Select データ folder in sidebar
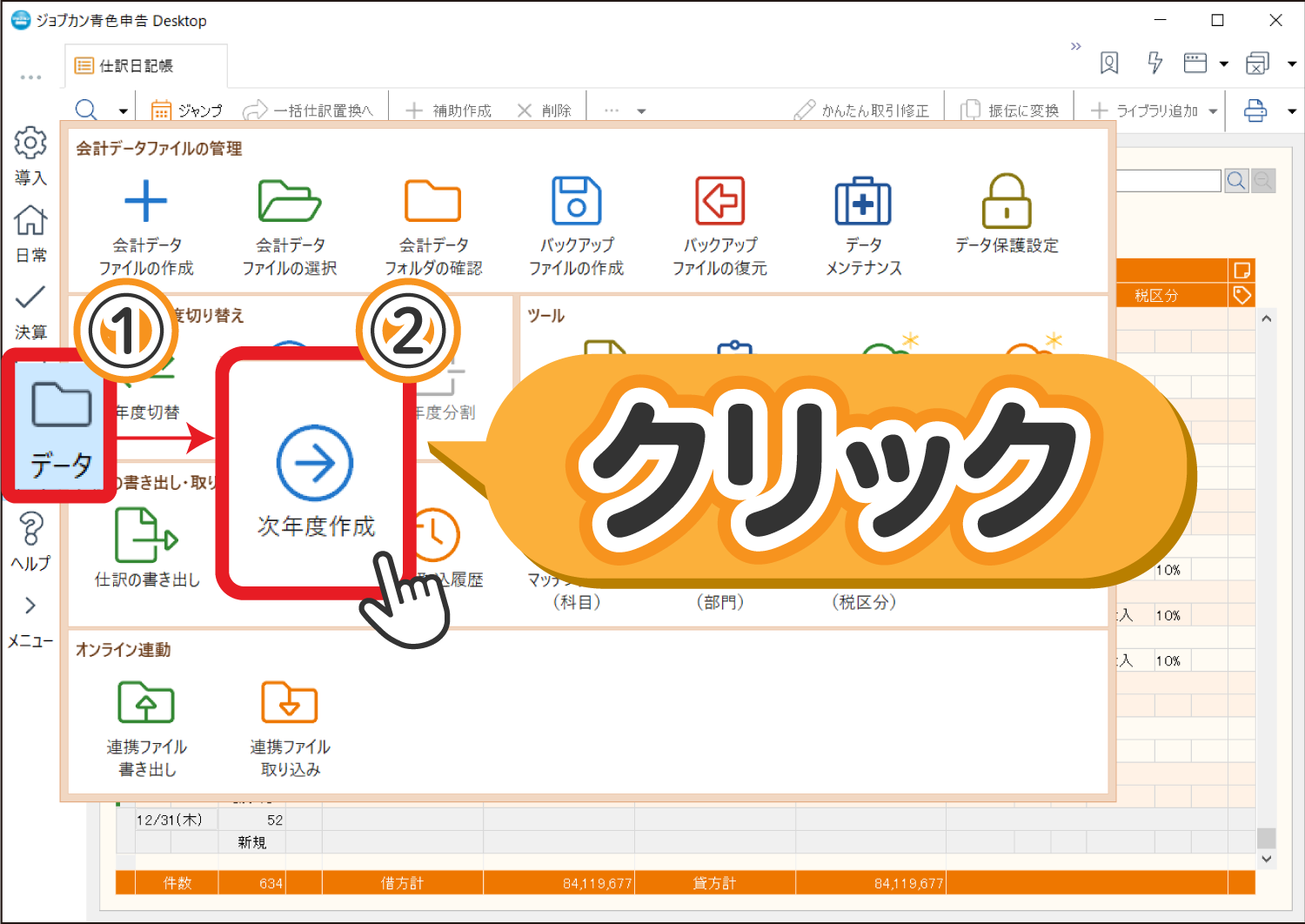1305x924 pixels. click(60, 426)
